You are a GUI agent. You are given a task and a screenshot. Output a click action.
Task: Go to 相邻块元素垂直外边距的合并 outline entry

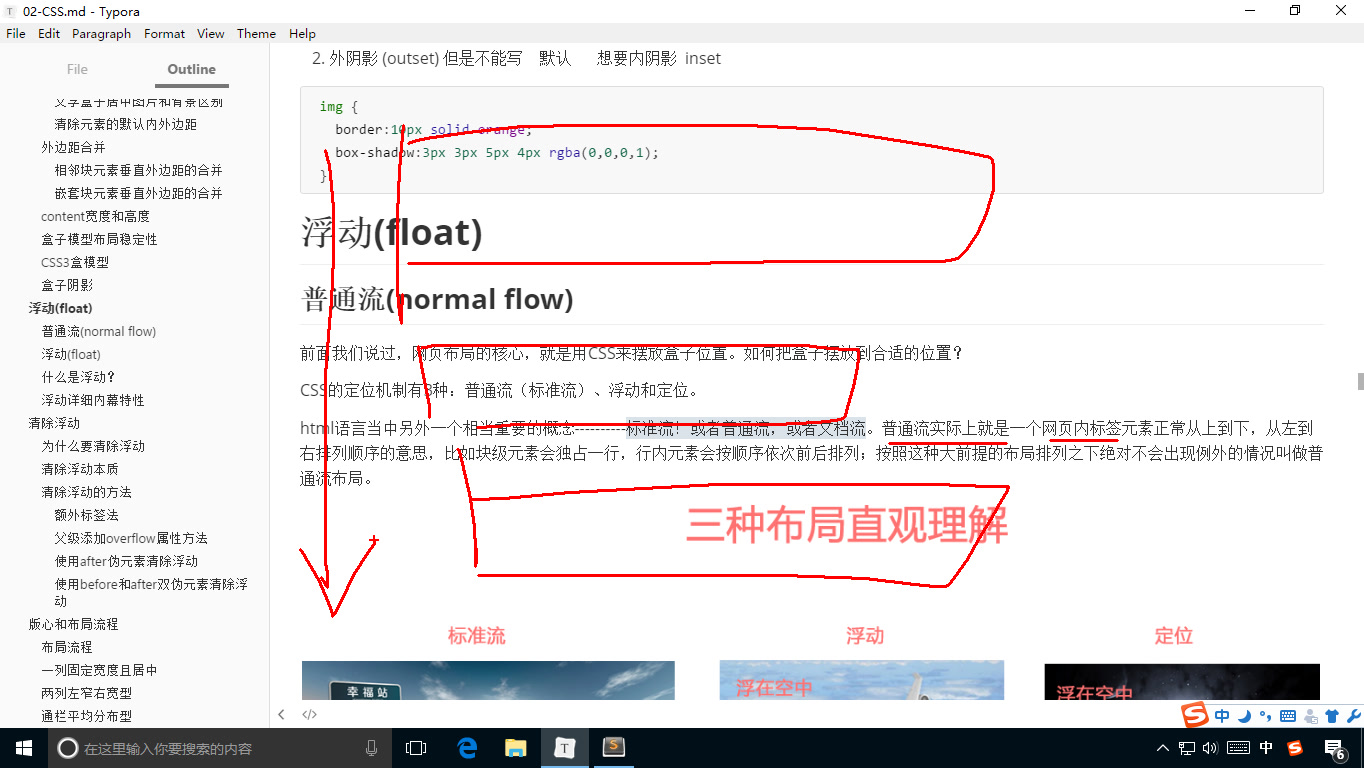point(139,170)
